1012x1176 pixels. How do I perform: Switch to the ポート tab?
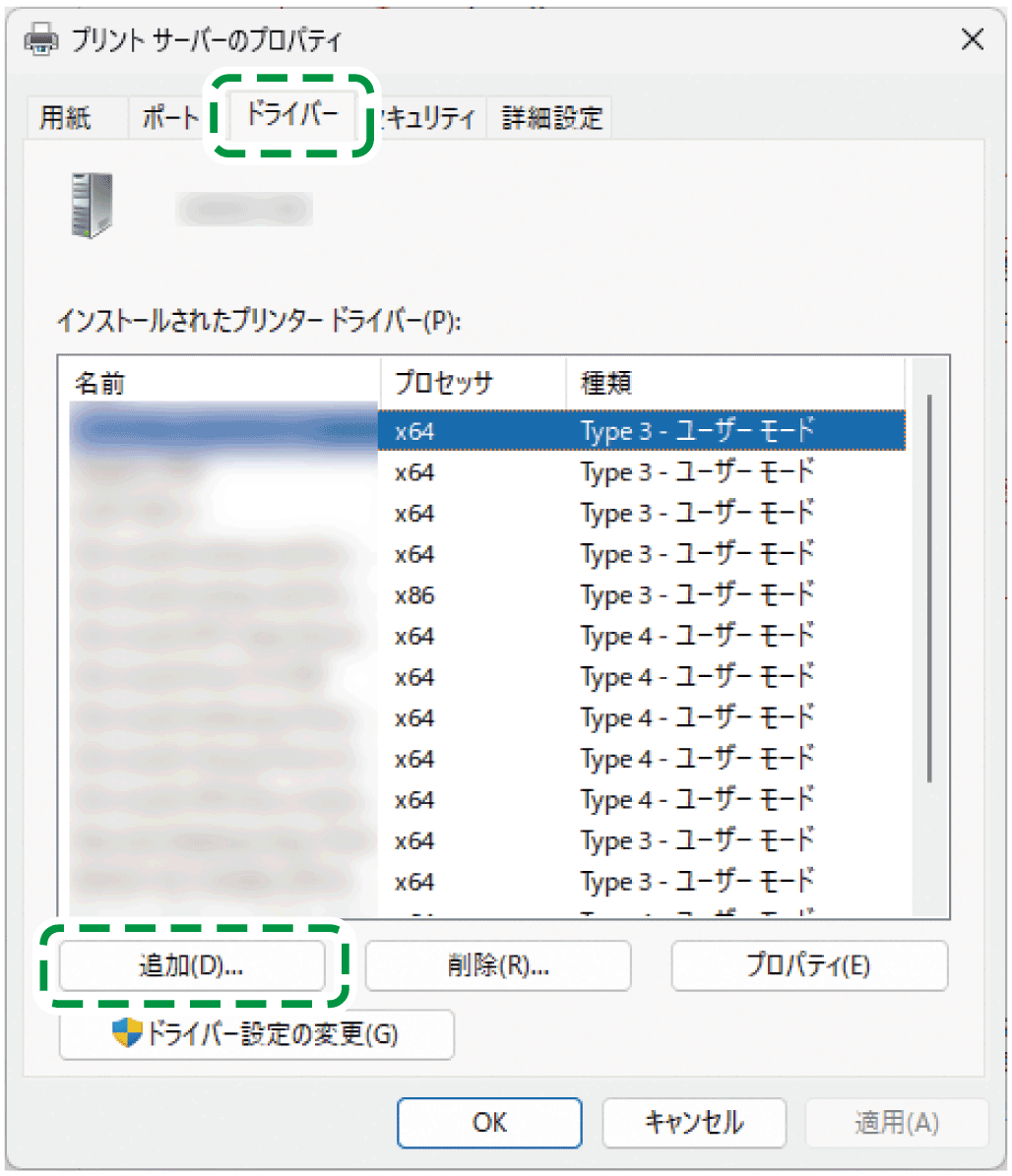tap(167, 116)
